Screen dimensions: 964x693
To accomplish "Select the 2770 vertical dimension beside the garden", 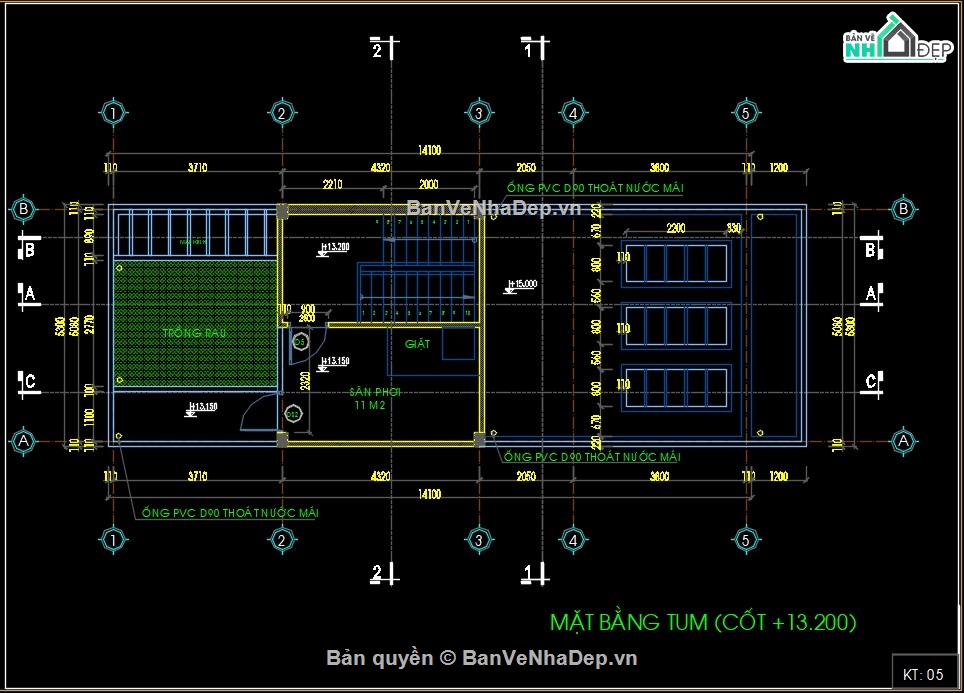I will click(90, 324).
